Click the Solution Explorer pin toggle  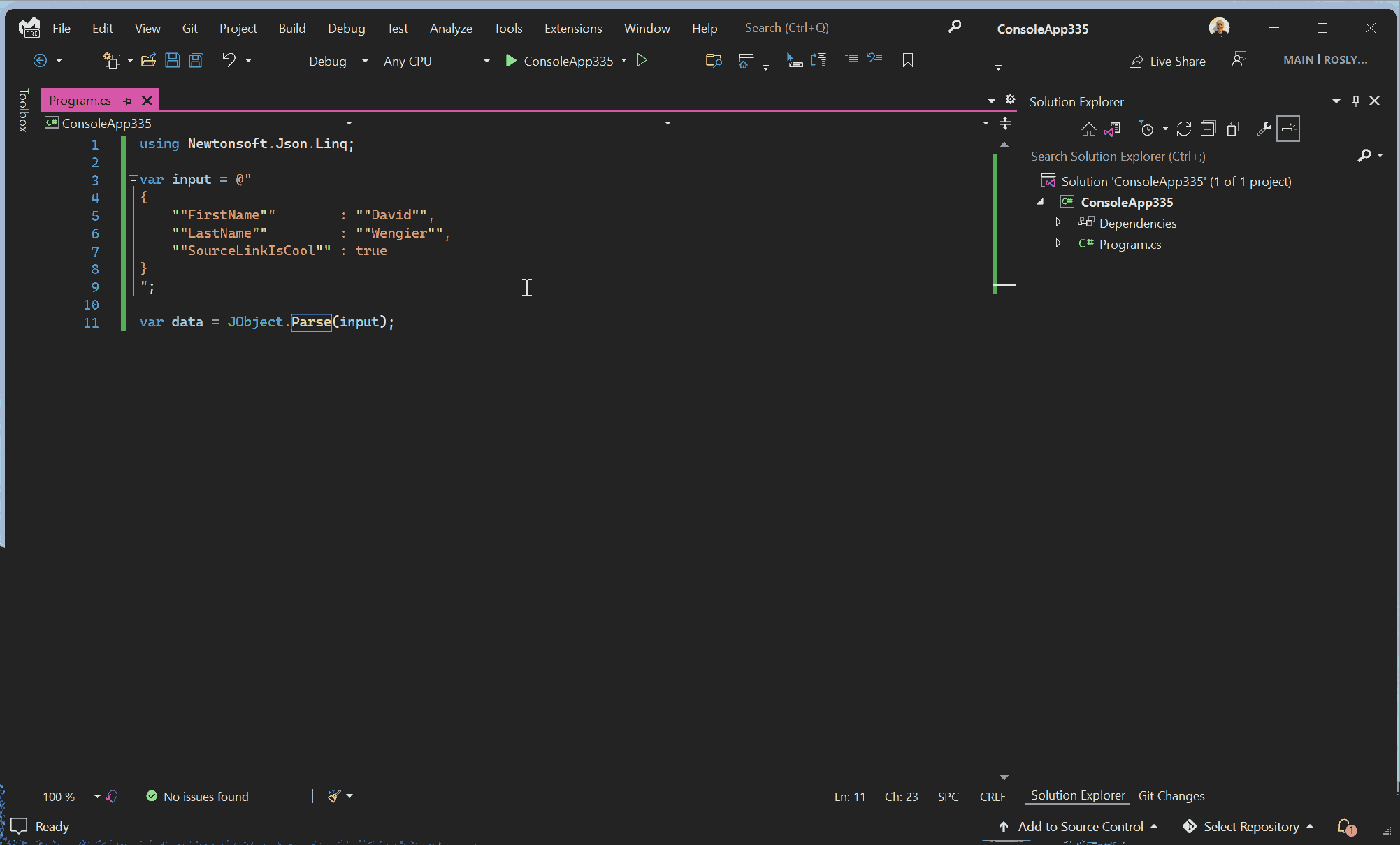pyautogui.click(x=1356, y=100)
